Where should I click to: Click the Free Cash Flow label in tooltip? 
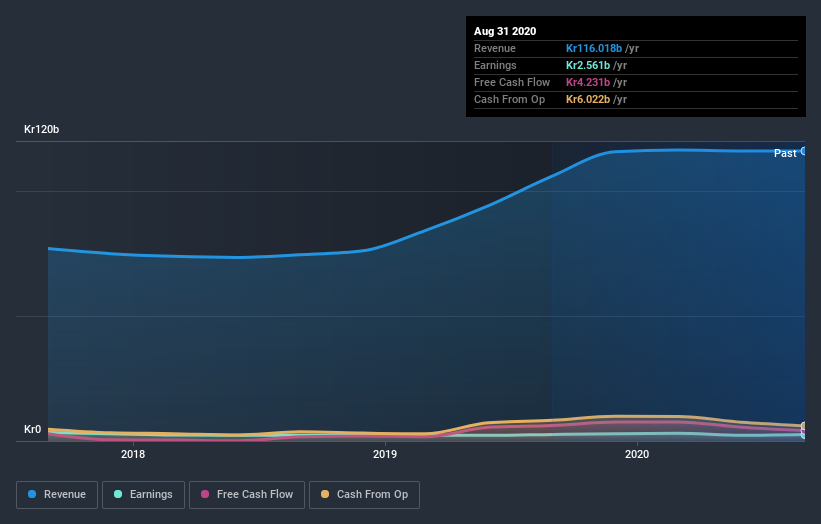(x=512, y=82)
